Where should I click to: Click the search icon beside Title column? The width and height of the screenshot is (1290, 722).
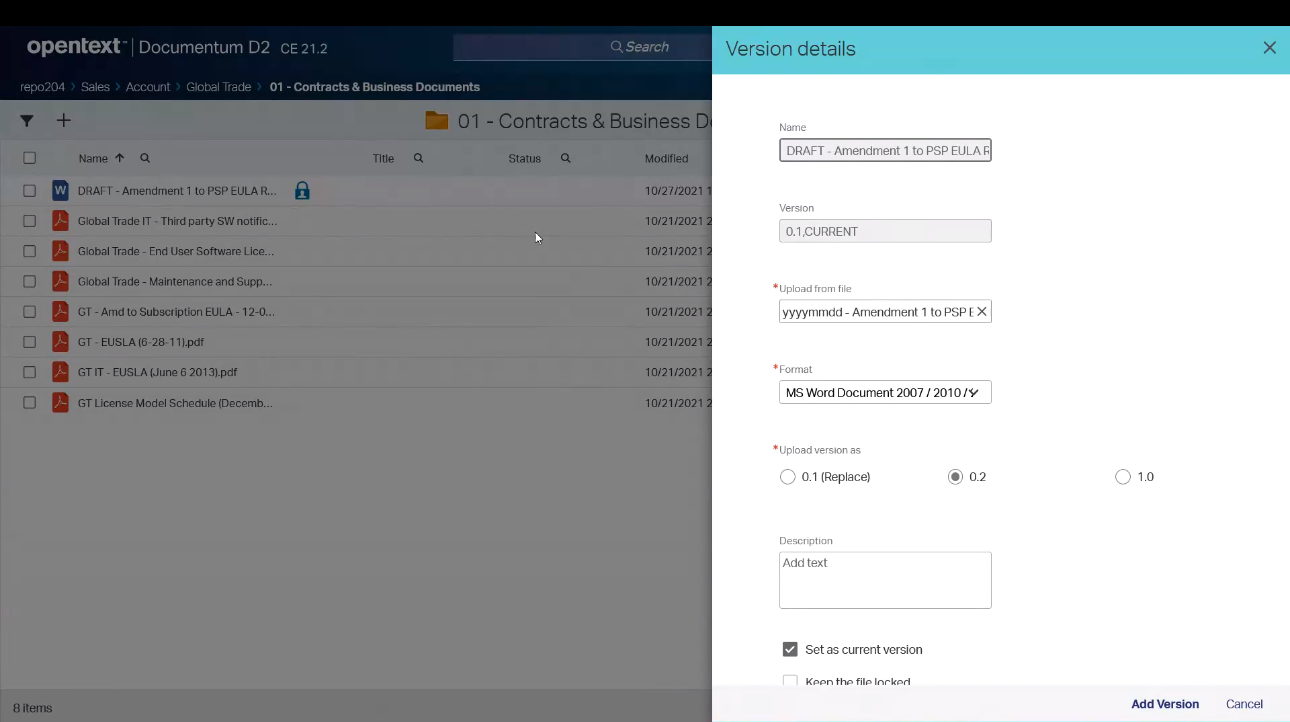pos(418,158)
